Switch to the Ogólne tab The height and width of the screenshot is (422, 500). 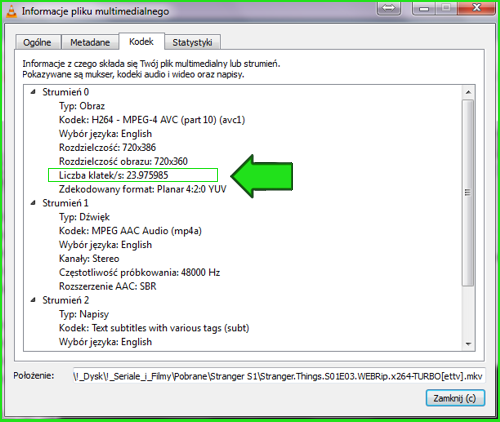coord(38,42)
